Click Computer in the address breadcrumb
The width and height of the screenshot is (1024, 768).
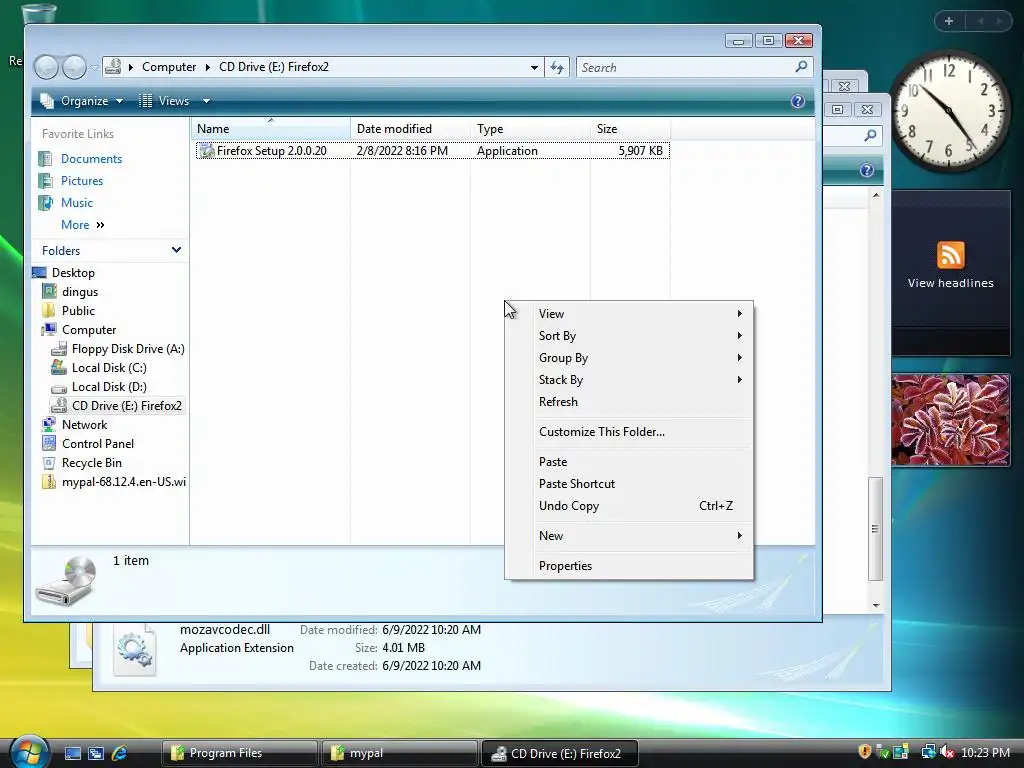[x=168, y=67]
